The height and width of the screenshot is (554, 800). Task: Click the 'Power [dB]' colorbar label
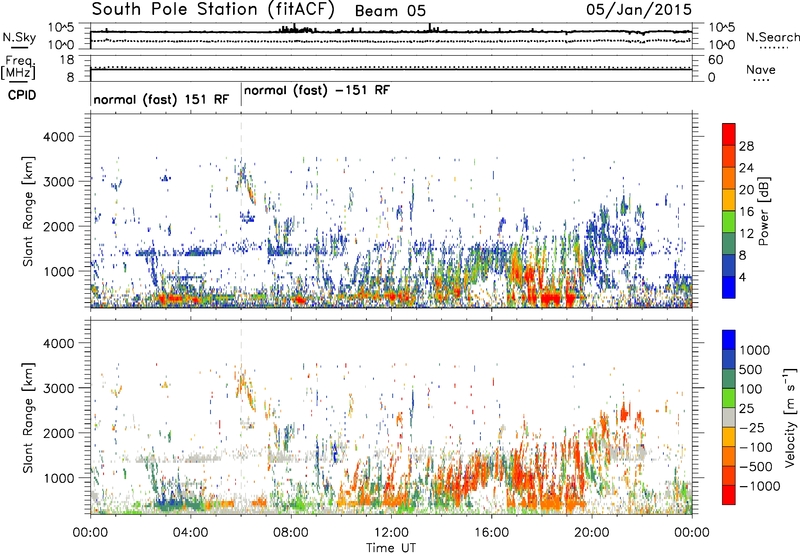click(x=764, y=211)
